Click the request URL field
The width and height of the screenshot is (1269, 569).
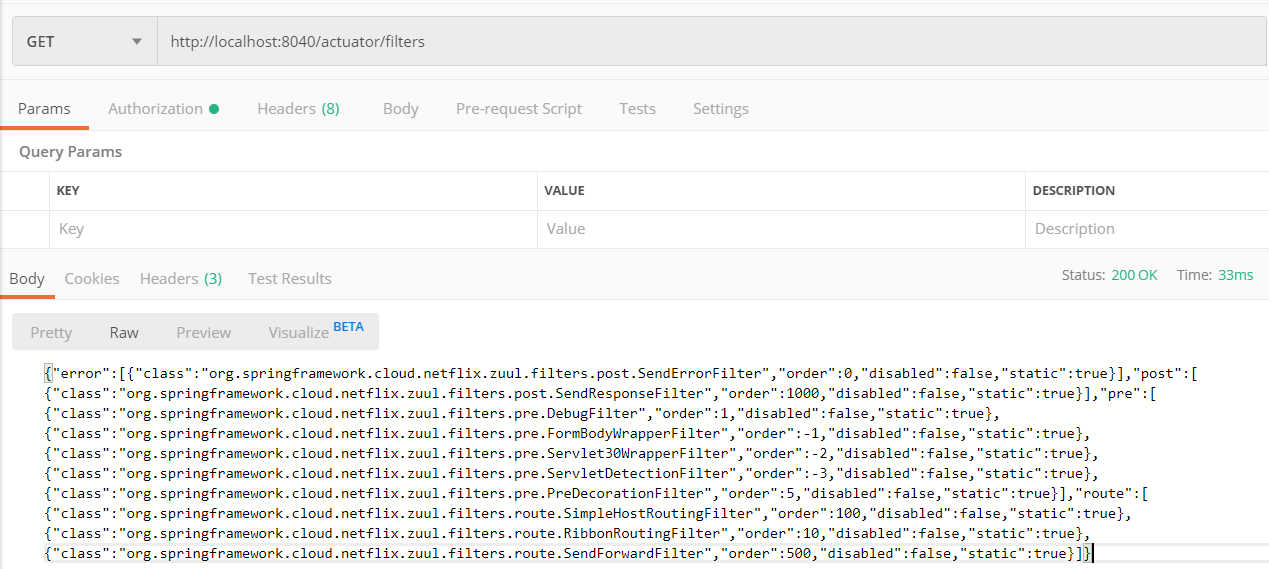[x=713, y=42]
